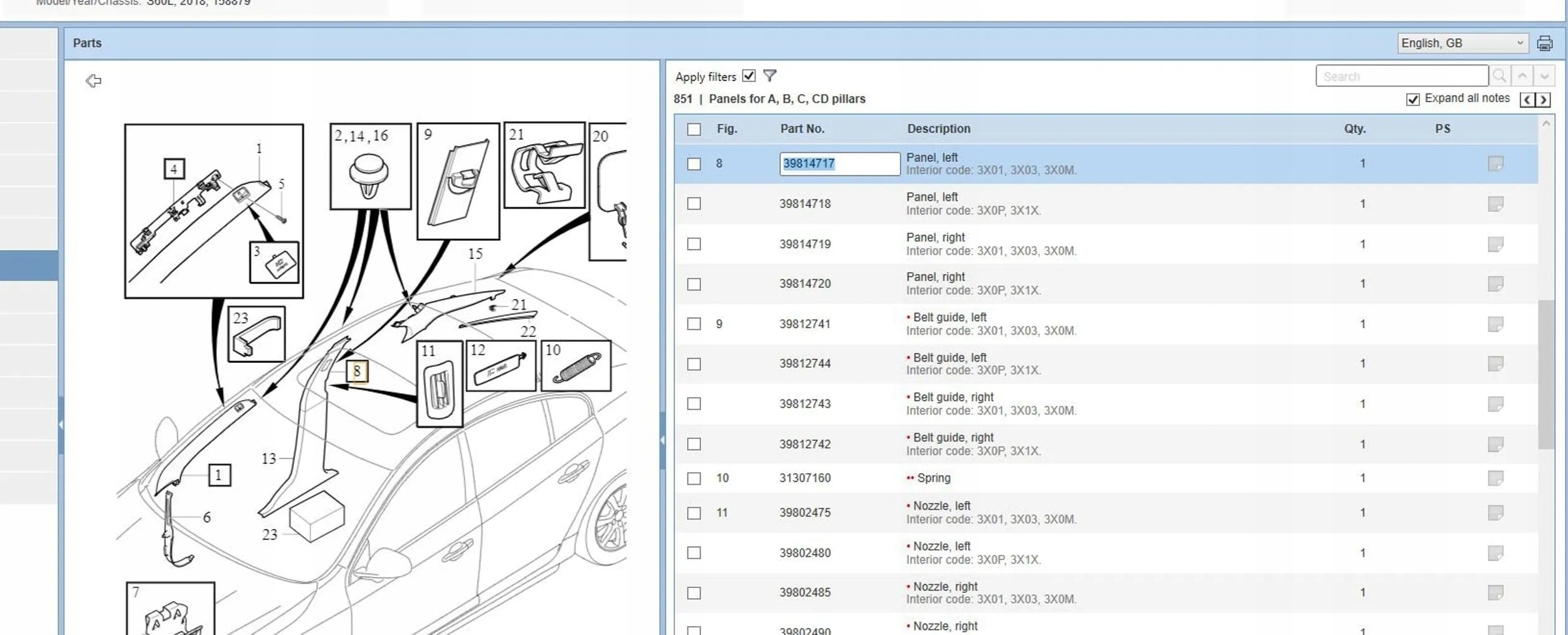Collapse the left sidebar handle

pos(61,424)
